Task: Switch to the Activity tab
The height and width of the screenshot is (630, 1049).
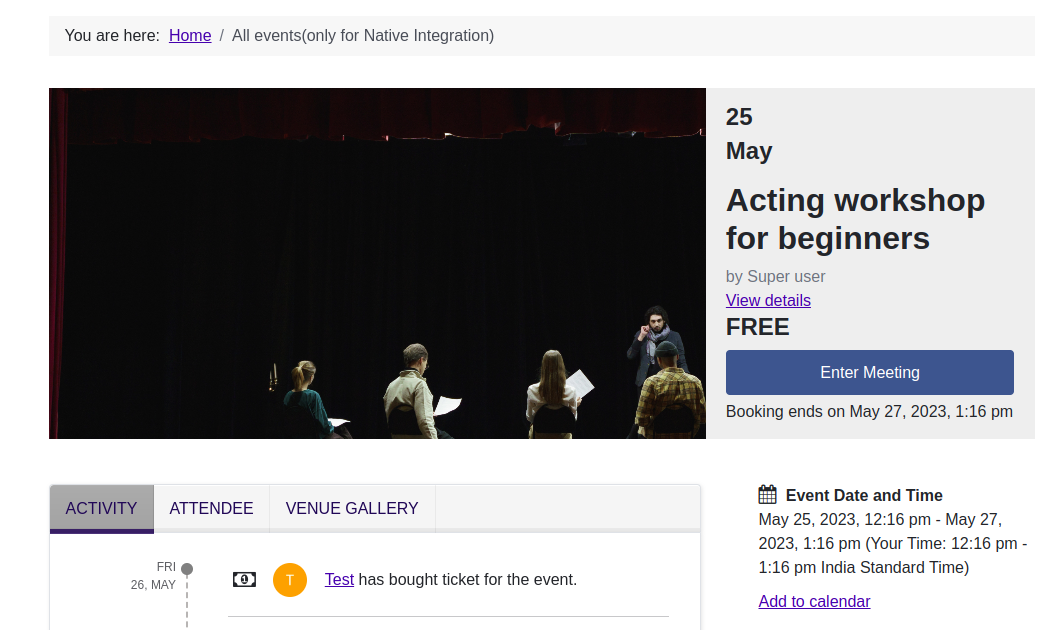Action: coord(101,508)
